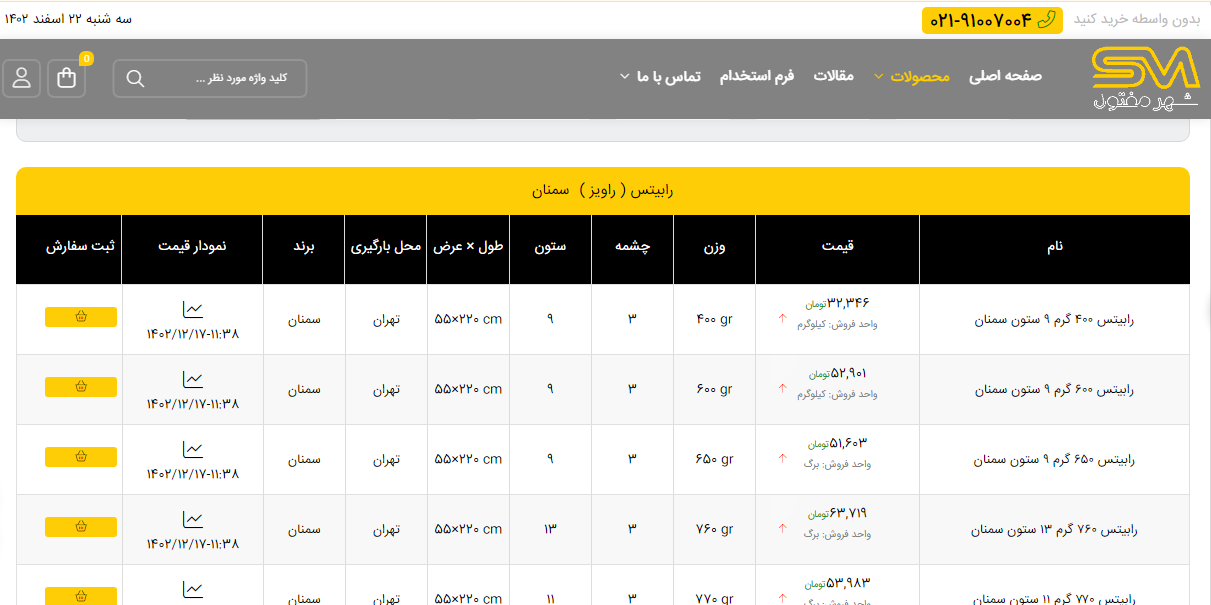The image size is (1211, 605).
Task: Order the 400 gram rabitz via basket button
Action: click(x=81, y=317)
